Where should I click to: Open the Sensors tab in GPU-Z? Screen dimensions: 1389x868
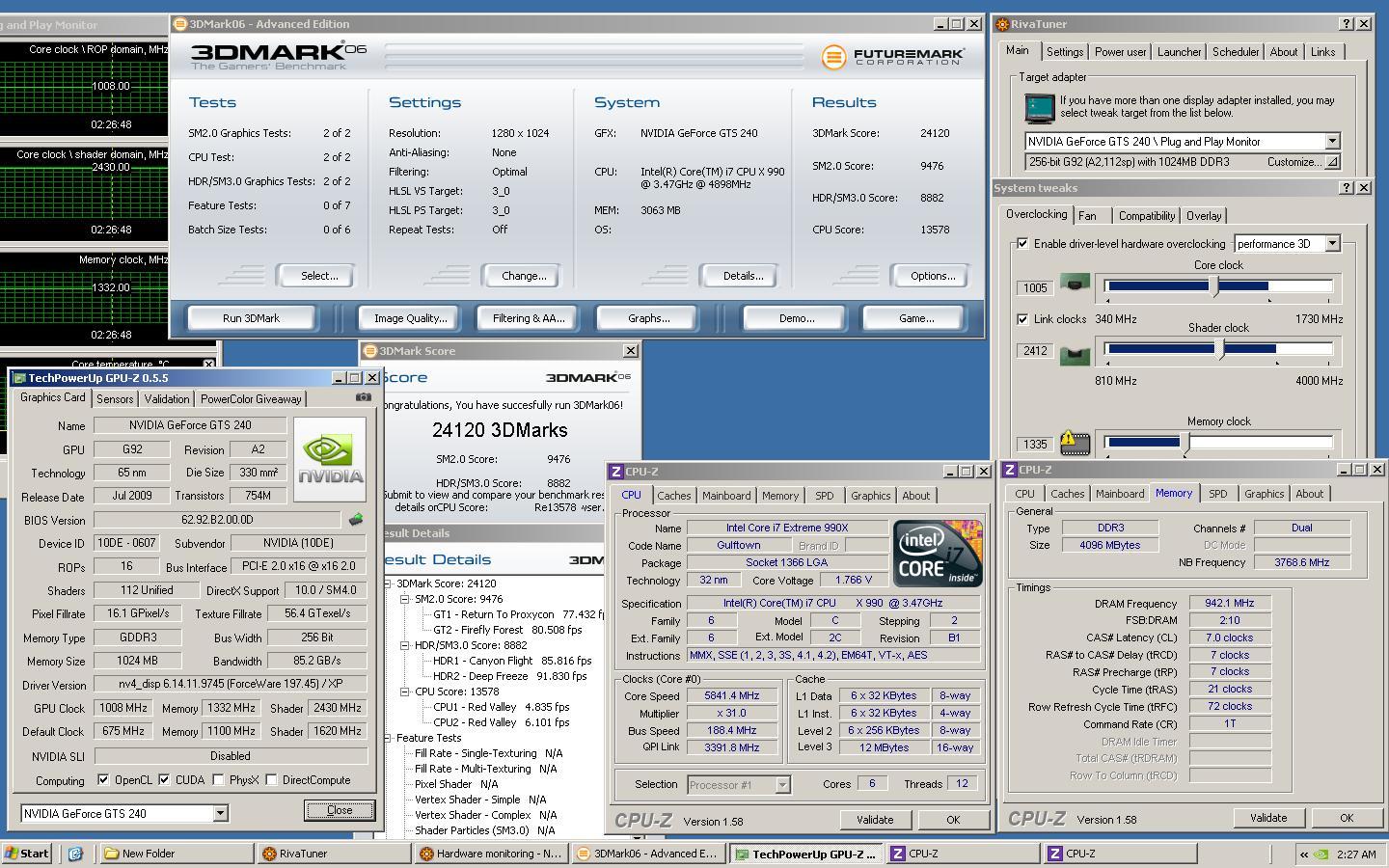click(115, 399)
